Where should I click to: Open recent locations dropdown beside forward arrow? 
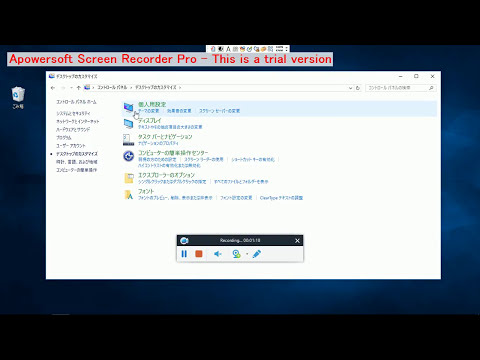pos(71,88)
